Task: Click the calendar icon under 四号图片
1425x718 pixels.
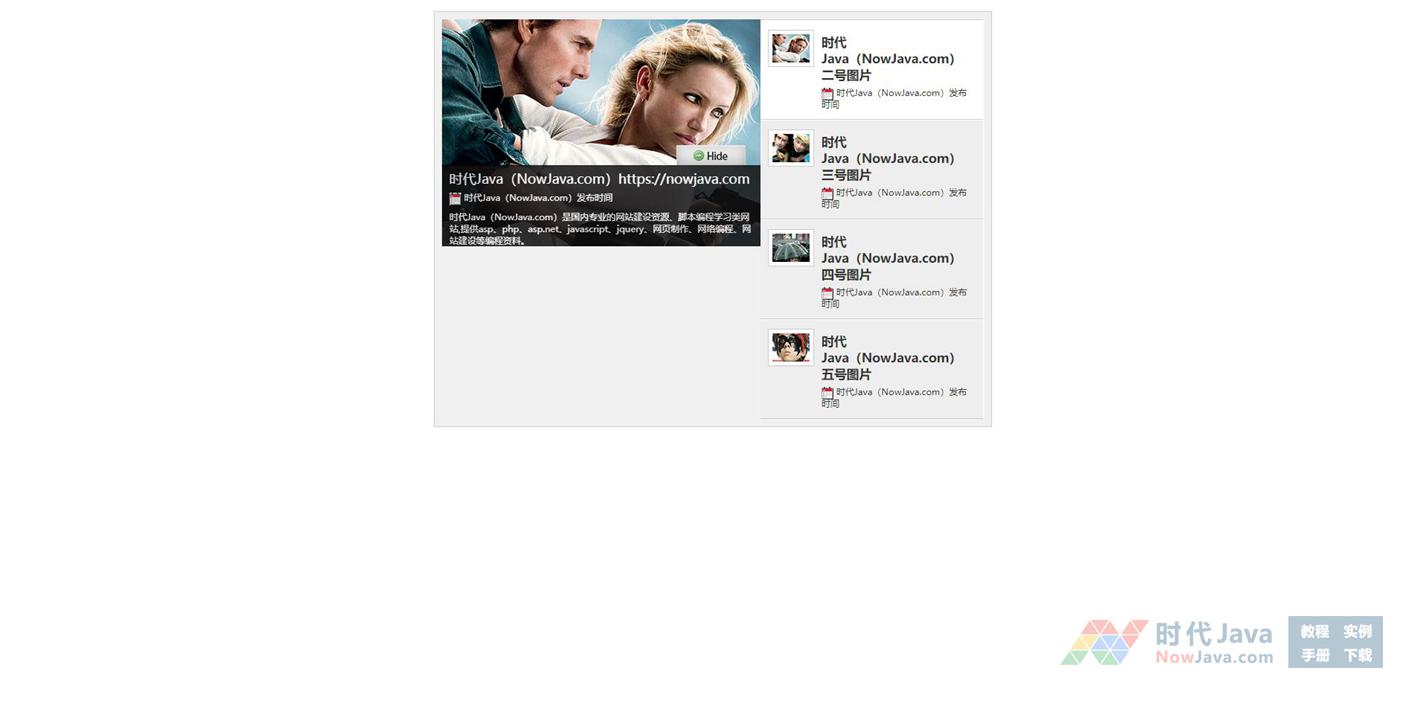Action: 827,293
